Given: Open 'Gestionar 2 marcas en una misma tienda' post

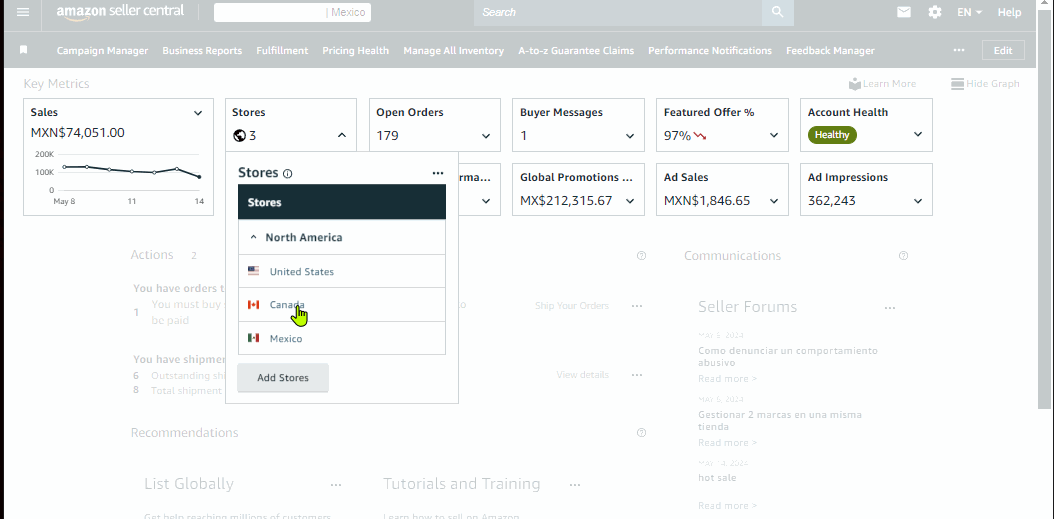Looking at the screenshot, I should tap(780, 421).
